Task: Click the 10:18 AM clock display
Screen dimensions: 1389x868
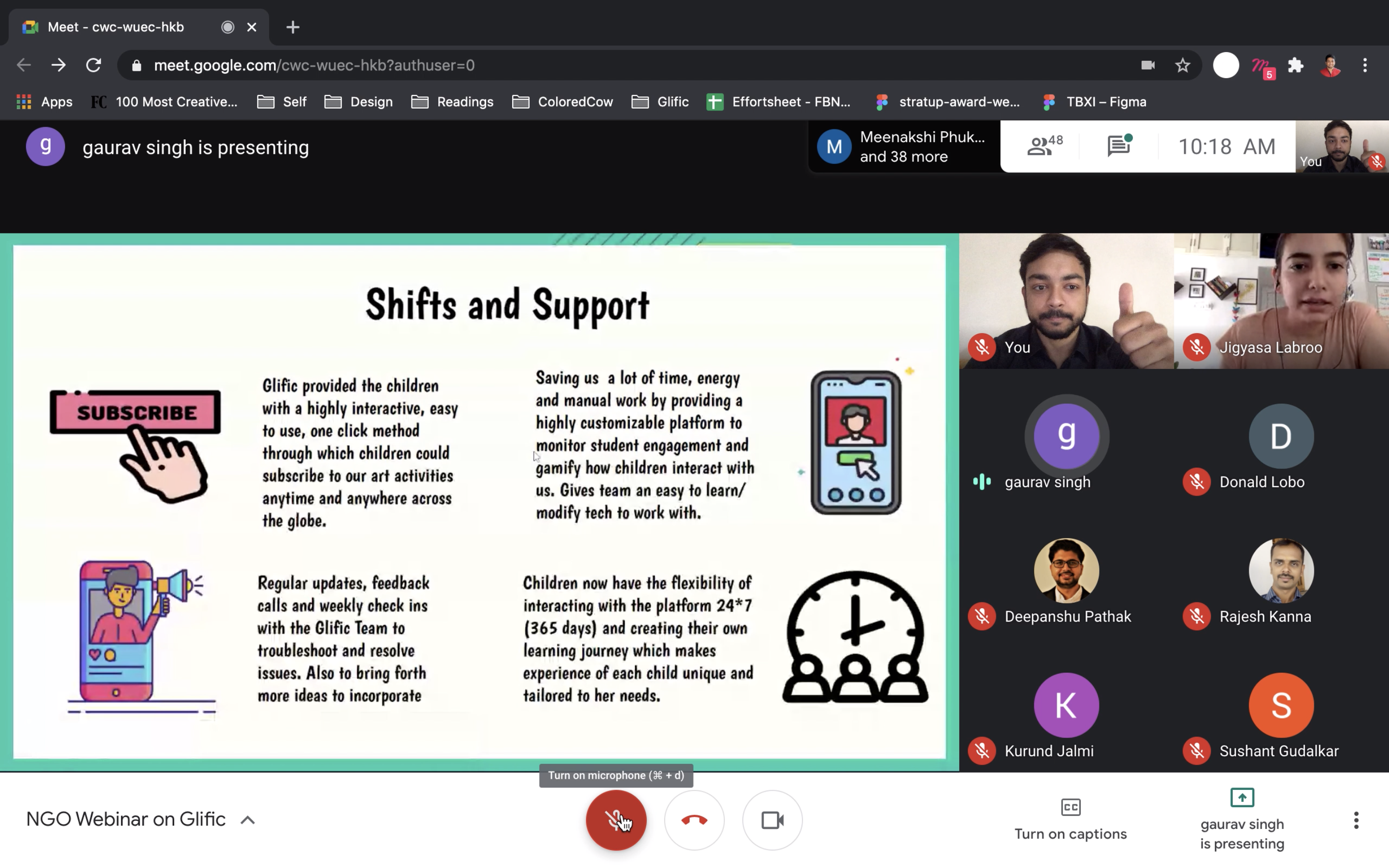Action: 1226,147
